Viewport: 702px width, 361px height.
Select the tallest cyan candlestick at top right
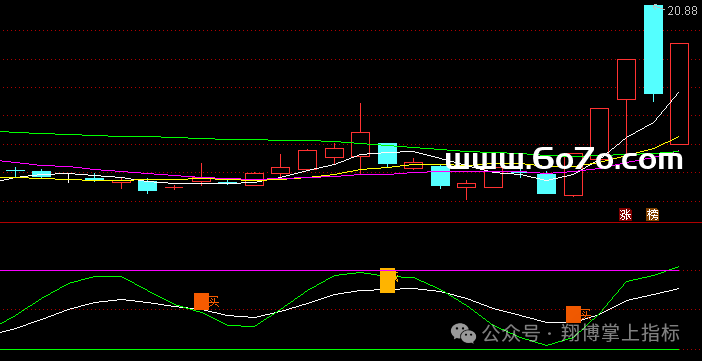pos(653,49)
